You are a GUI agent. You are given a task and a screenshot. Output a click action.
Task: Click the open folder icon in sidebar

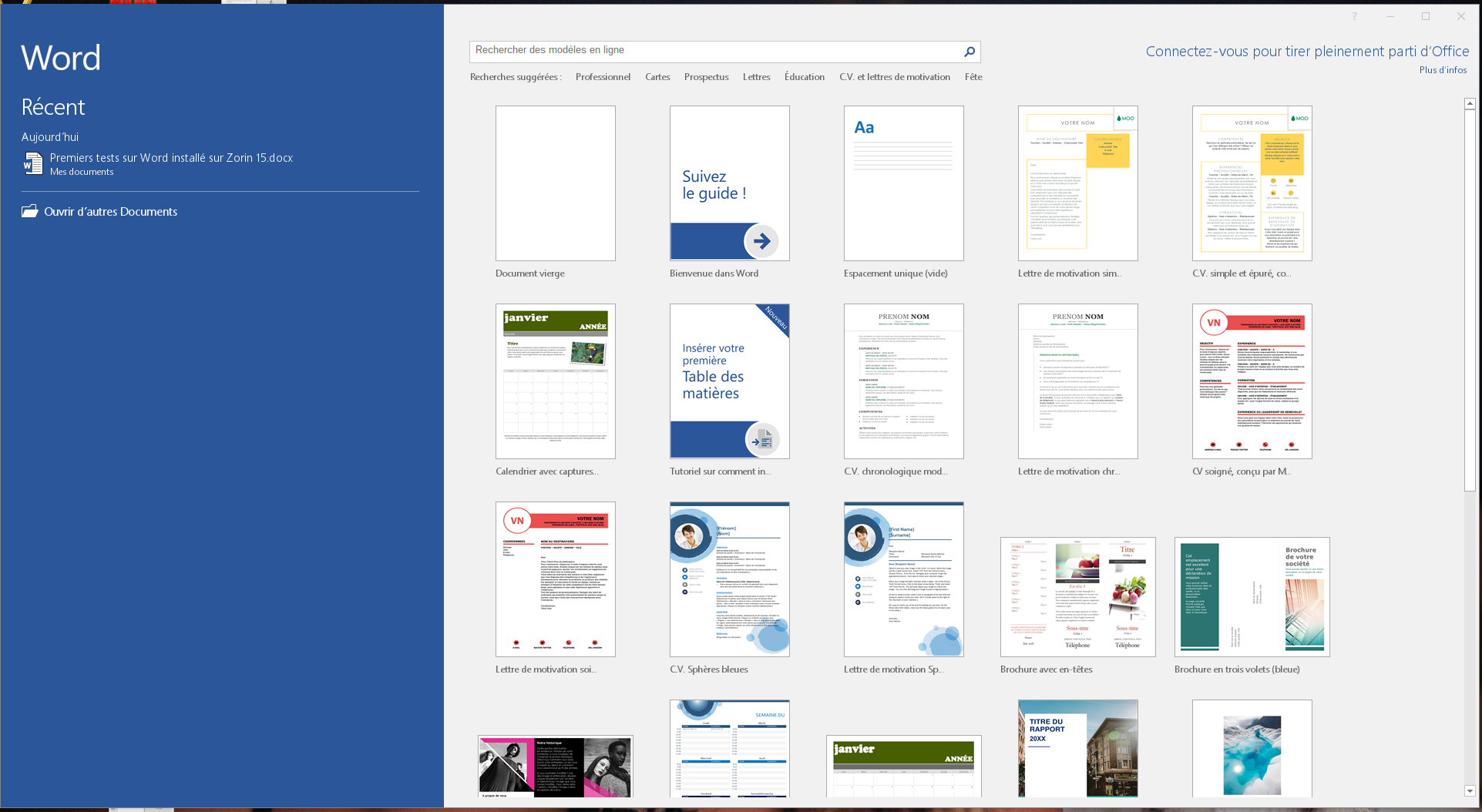[30, 211]
